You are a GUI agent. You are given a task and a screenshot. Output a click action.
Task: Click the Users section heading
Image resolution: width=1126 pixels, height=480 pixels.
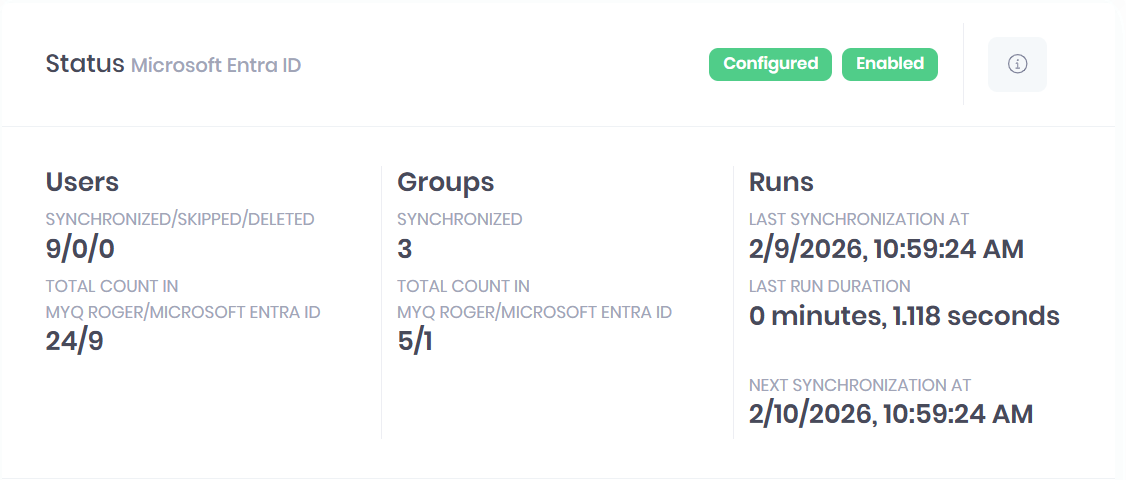[82, 182]
